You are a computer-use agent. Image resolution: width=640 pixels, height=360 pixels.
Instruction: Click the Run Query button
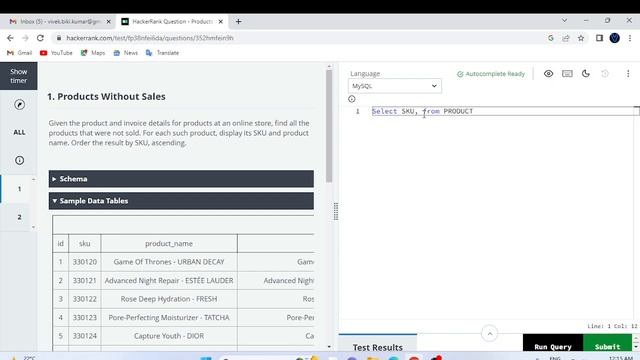pyautogui.click(x=553, y=344)
